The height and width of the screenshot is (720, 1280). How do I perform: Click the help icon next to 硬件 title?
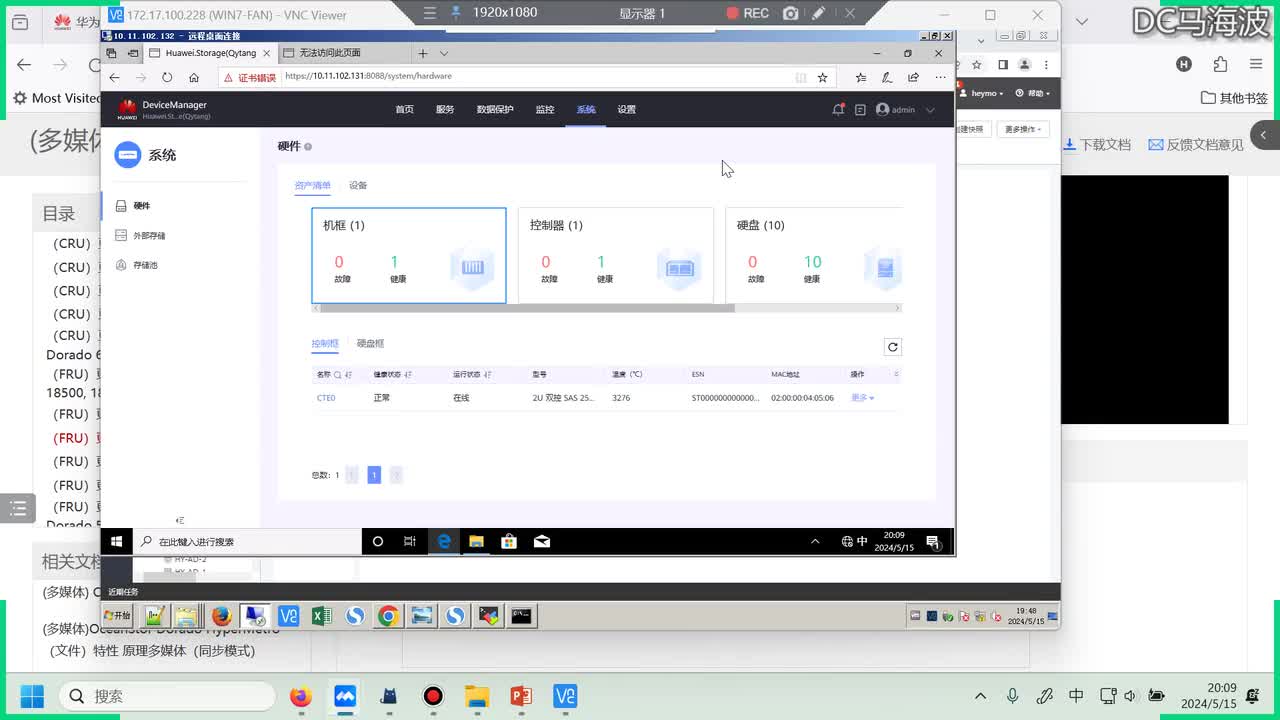(x=308, y=147)
